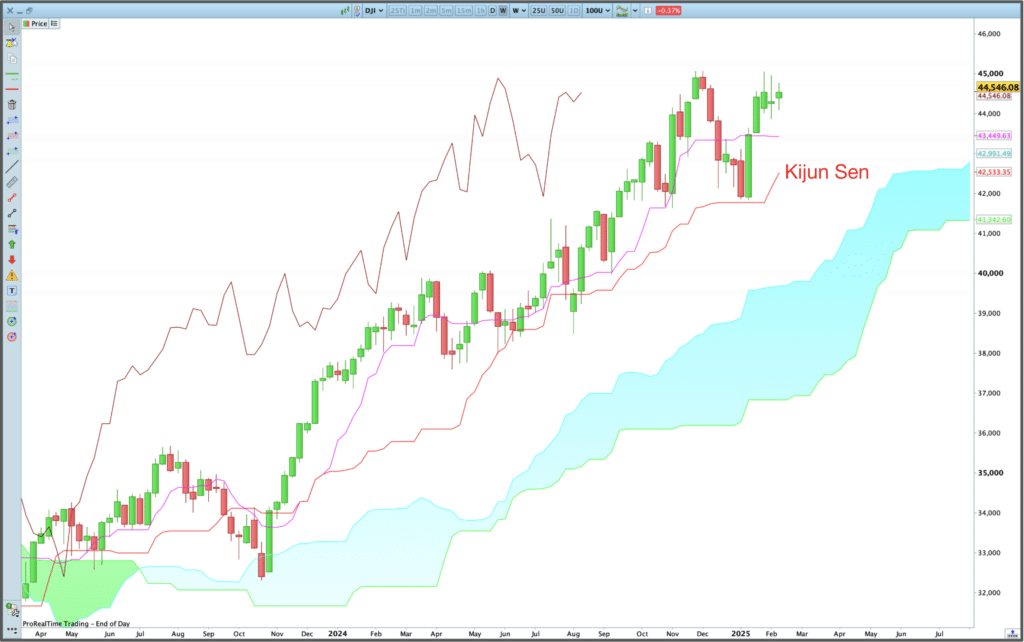Image resolution: width=1024 pixels, height=642 pixels.
Task: Click the alarm bell icon in sidebar
Action: (12, 42)
